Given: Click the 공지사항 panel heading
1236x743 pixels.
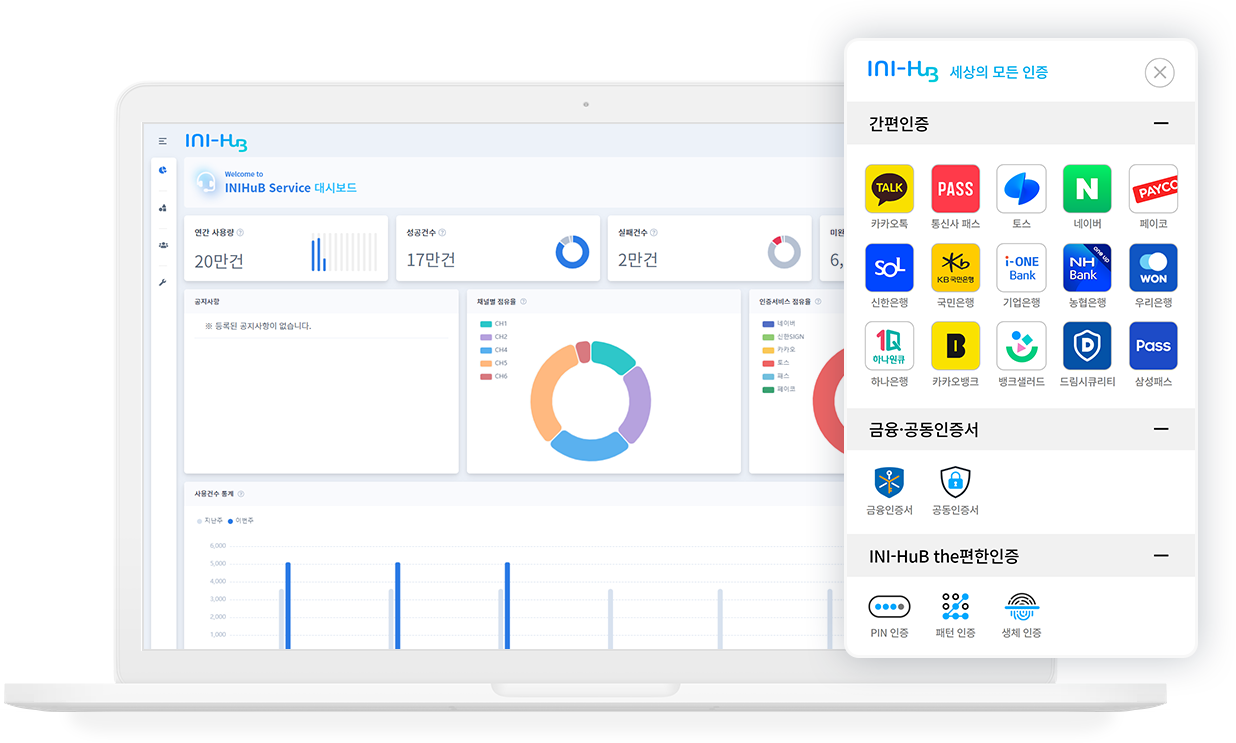Looking at the screenshot, I should pyautogui.click(x=207, y=301).
